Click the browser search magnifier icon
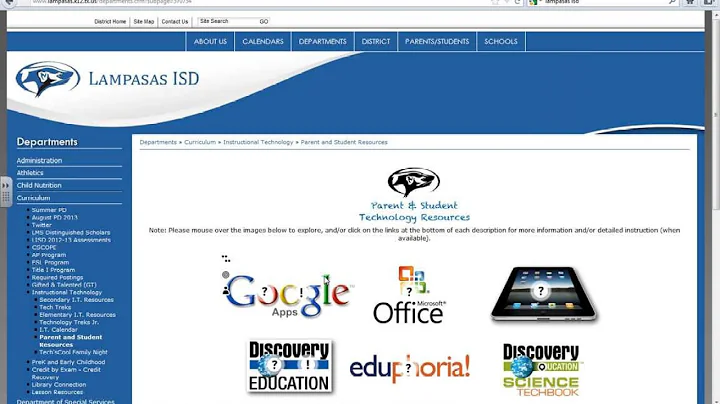Viewport: 720px width, 404px height. pyautogui.click(x=672, y=2)
